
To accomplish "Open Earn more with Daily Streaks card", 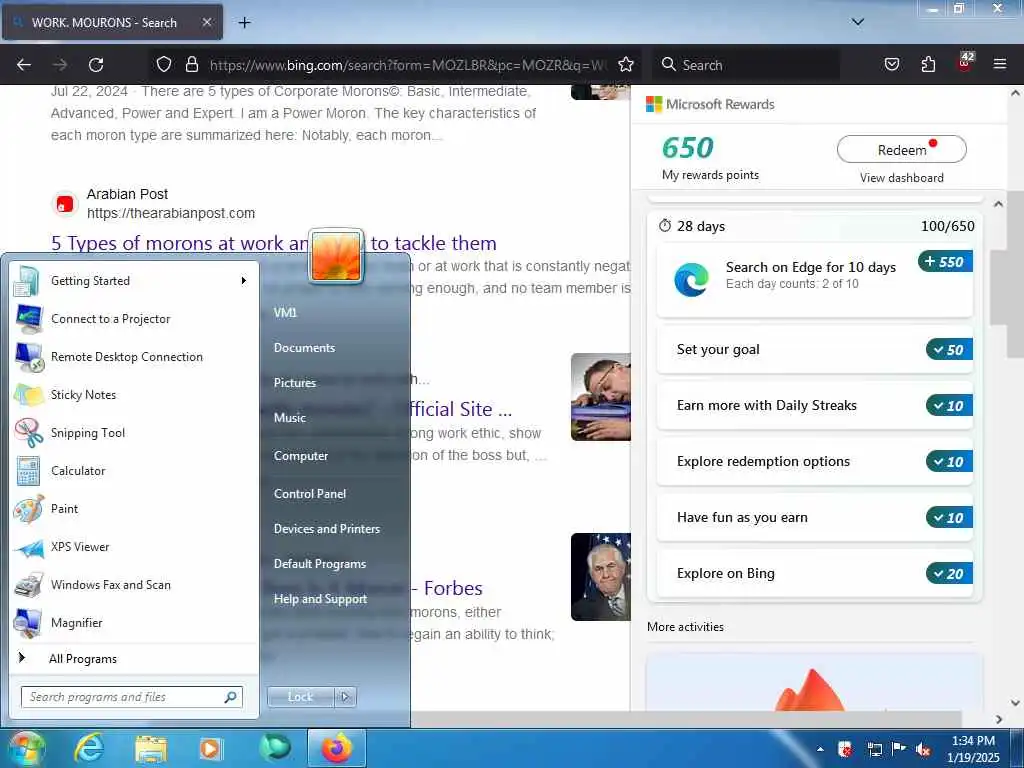I will tap(814, 406).
